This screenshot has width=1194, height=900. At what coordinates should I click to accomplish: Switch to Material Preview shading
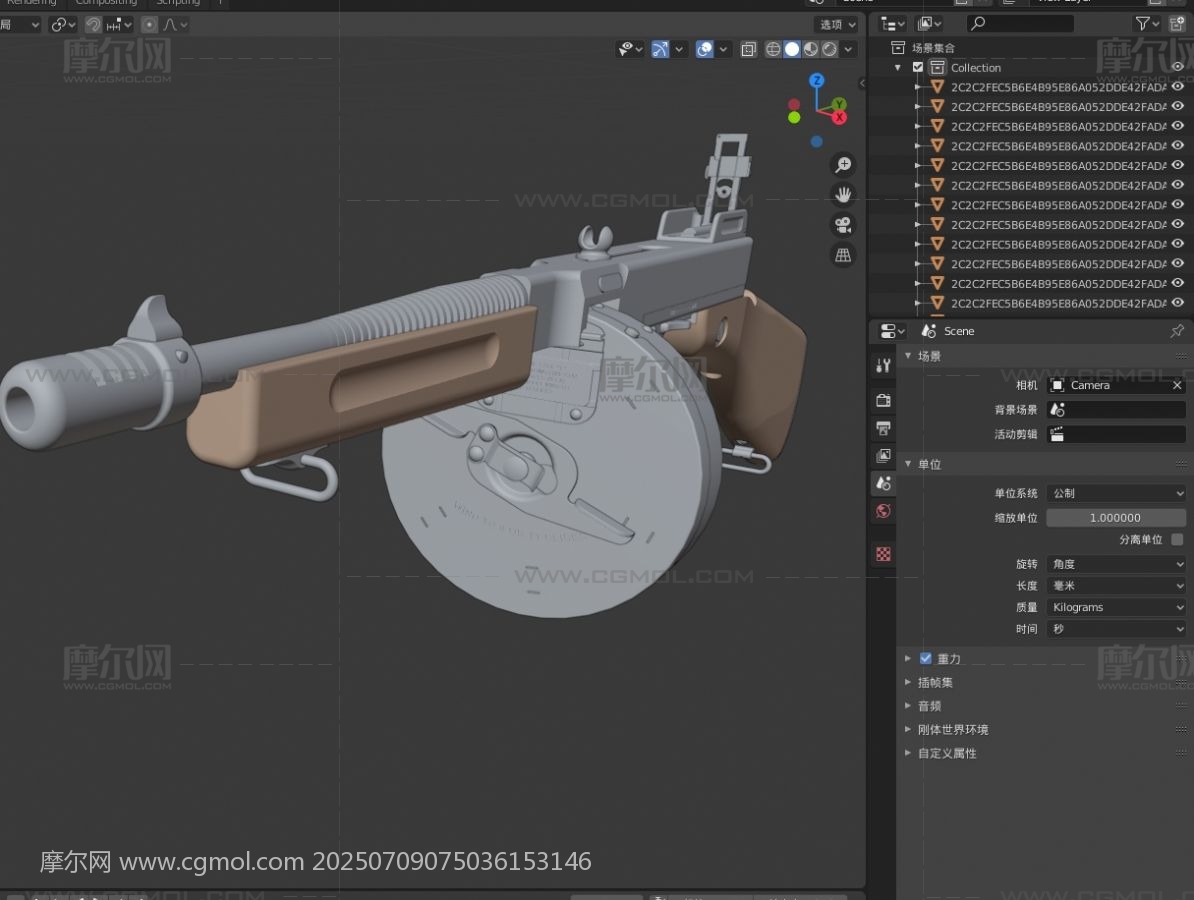(x=811, y=49)
